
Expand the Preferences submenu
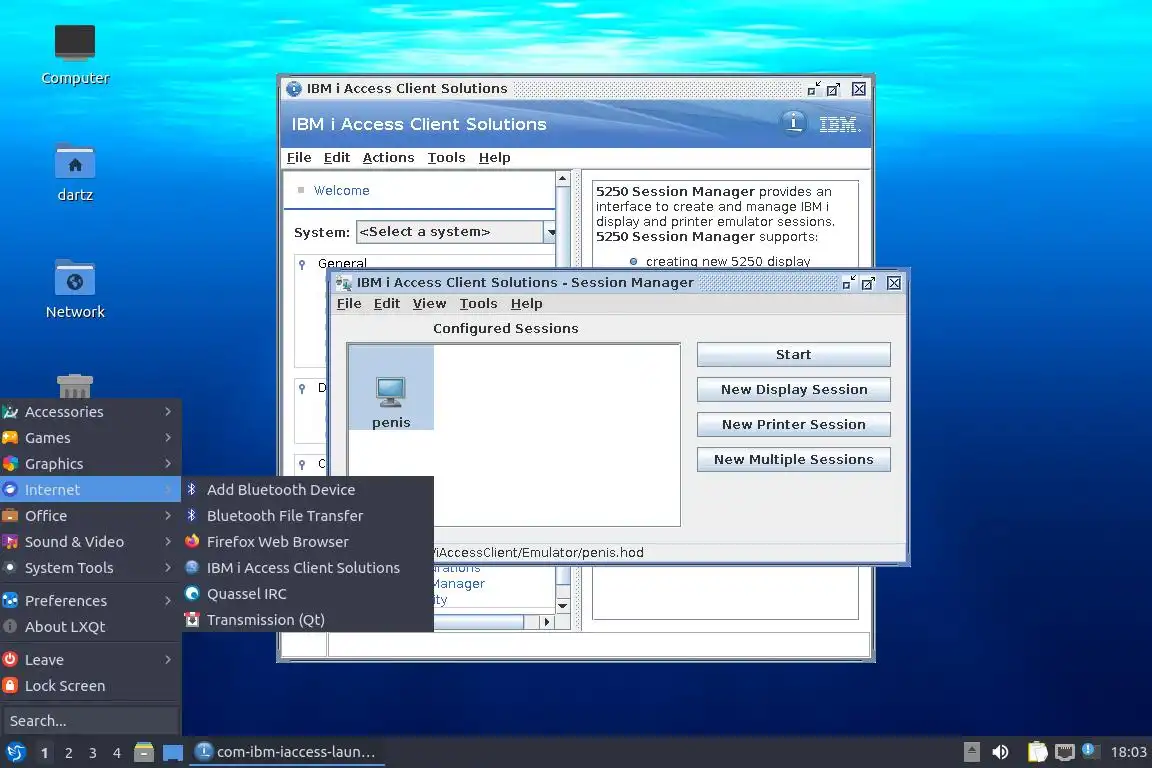pyautogui.click(x=90, y=600)
